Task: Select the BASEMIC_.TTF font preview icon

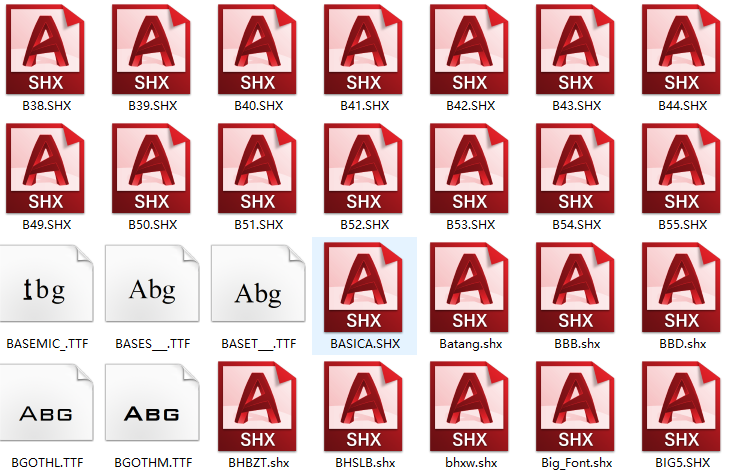Action: click(x=46, y=283)
